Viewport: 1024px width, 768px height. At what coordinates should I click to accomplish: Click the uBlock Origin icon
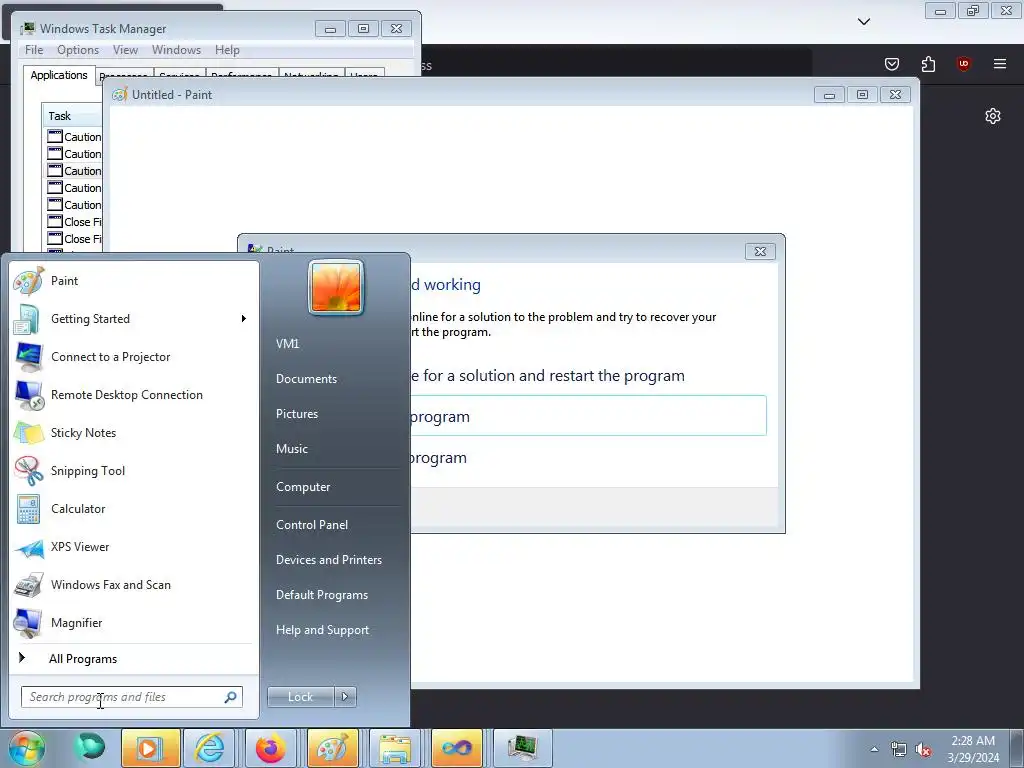pos(963,64)
